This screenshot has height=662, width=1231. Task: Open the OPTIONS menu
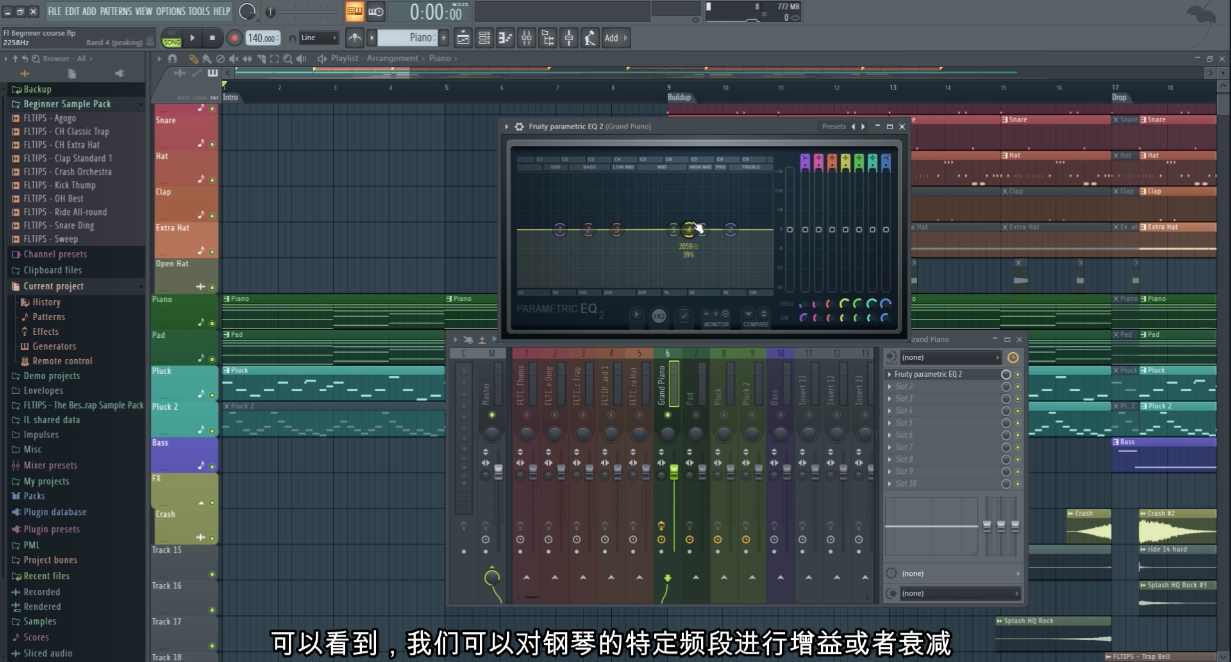coord(170,11)
